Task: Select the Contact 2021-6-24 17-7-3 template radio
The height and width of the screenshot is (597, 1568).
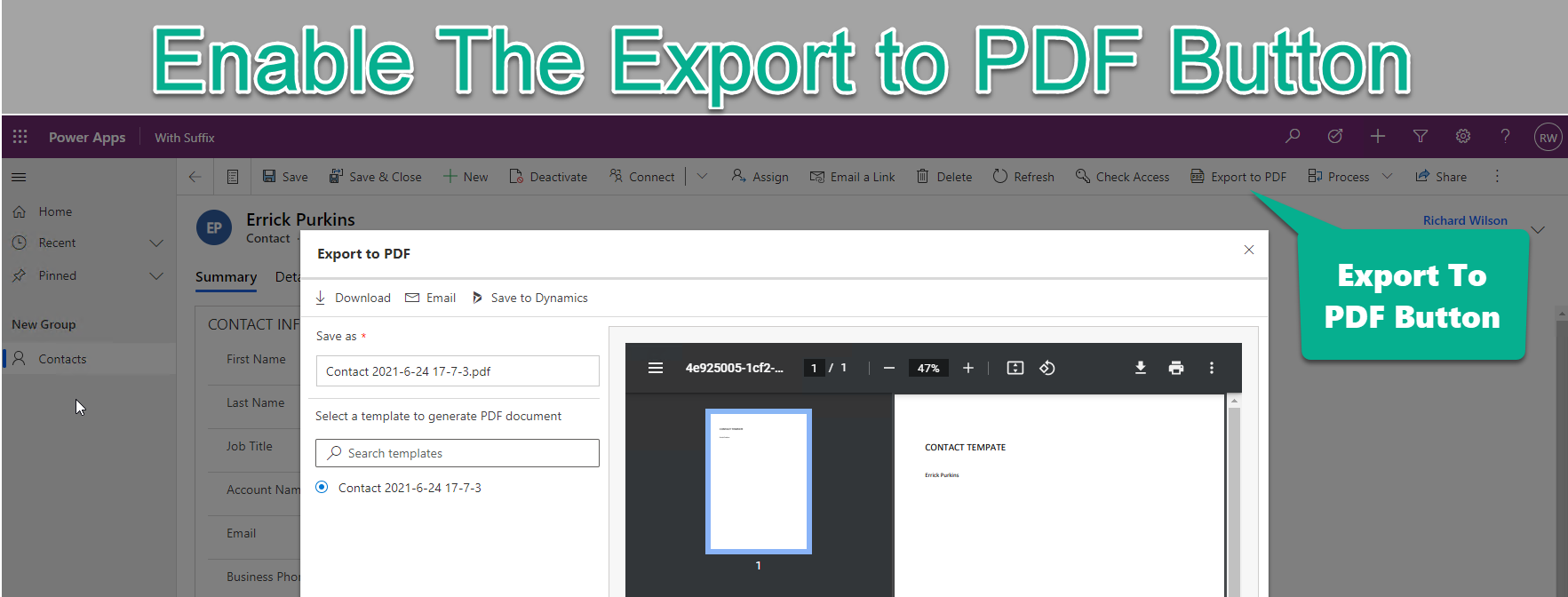Action: coord(322,488)
